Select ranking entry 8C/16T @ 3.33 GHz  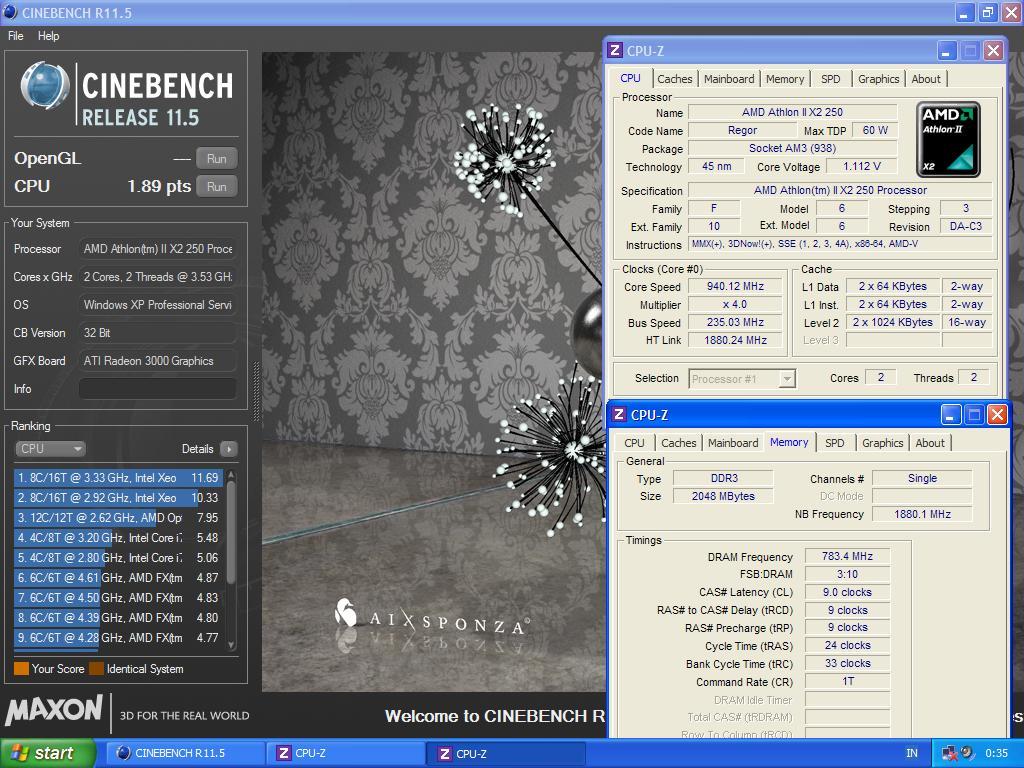119,478
